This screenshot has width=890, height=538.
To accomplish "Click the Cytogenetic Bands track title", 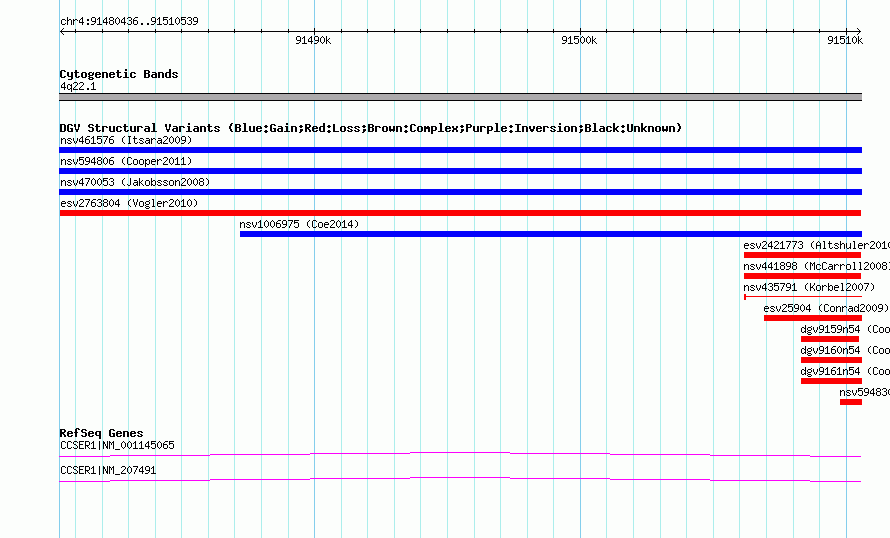I will tap(119, 74).
